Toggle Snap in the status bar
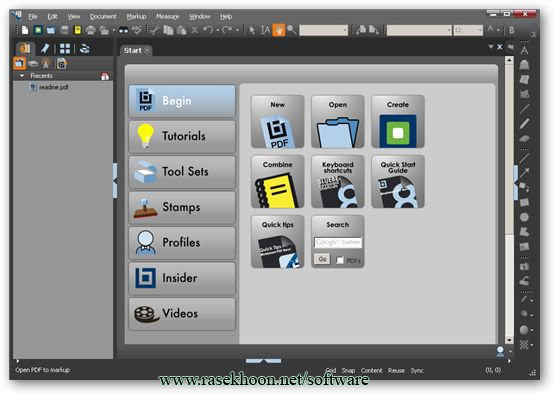This screenshot has width=554, height=394. coord(348,370)
